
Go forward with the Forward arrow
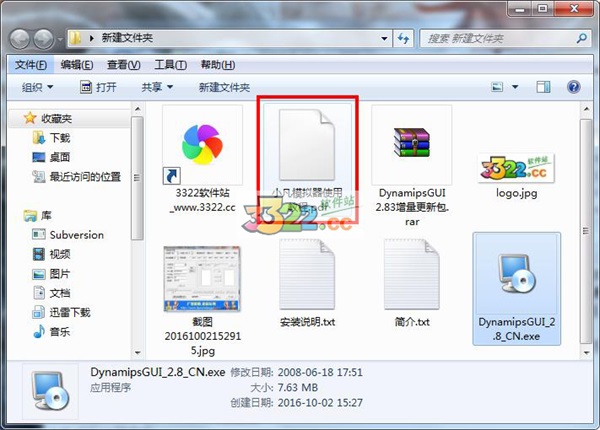tap(44, 39)
